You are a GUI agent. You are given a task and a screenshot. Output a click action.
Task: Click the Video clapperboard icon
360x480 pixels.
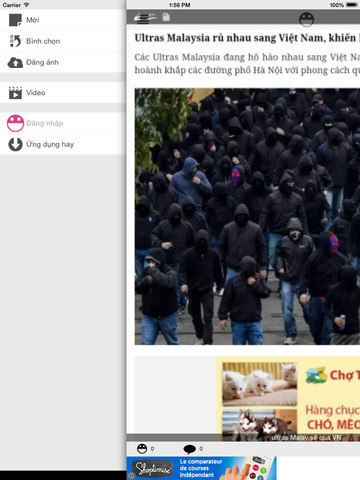coord(15,93)
